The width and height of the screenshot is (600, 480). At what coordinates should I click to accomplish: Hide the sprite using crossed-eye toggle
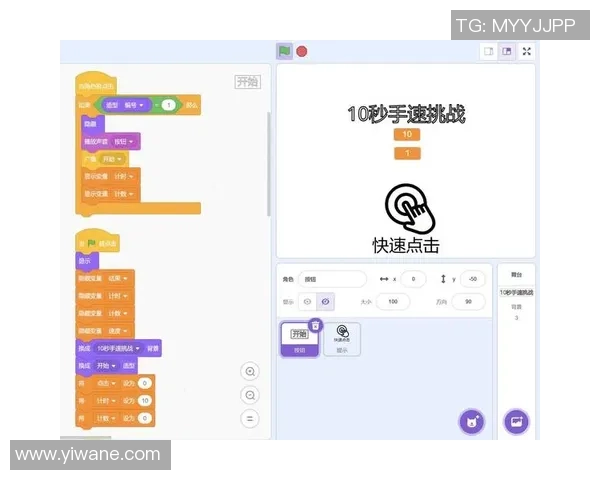click(325, 302)
